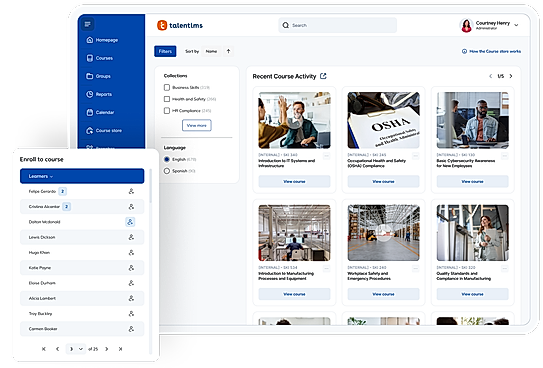The height and width of the screenshot is (368, 543).
Task: View course Basic Cybersecurity Awareness
Action: tap(473, 181)
